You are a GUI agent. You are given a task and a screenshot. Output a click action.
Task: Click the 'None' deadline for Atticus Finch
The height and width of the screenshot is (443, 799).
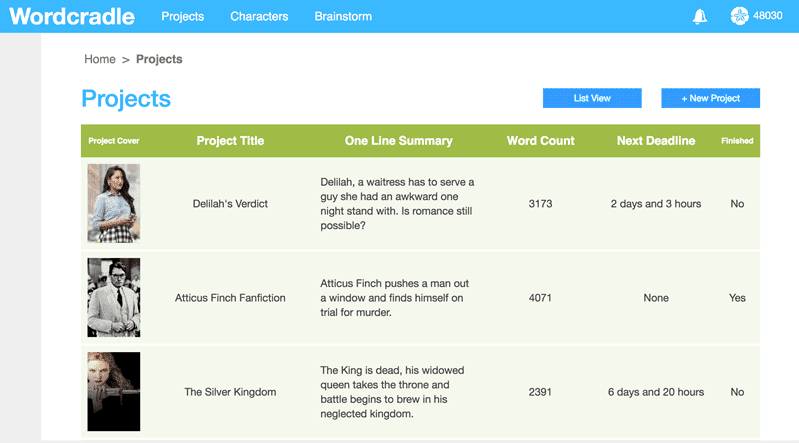point(656,298)
